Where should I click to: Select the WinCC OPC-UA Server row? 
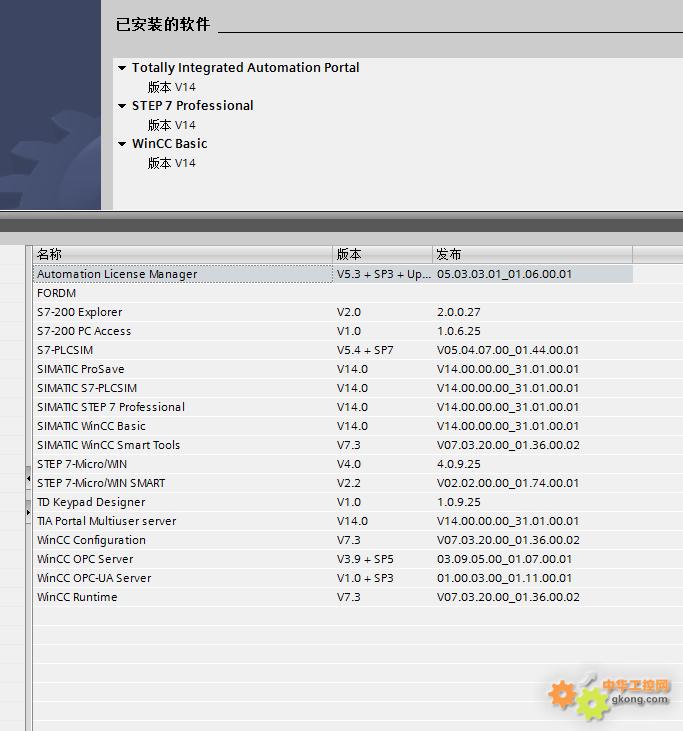(333, 578)
